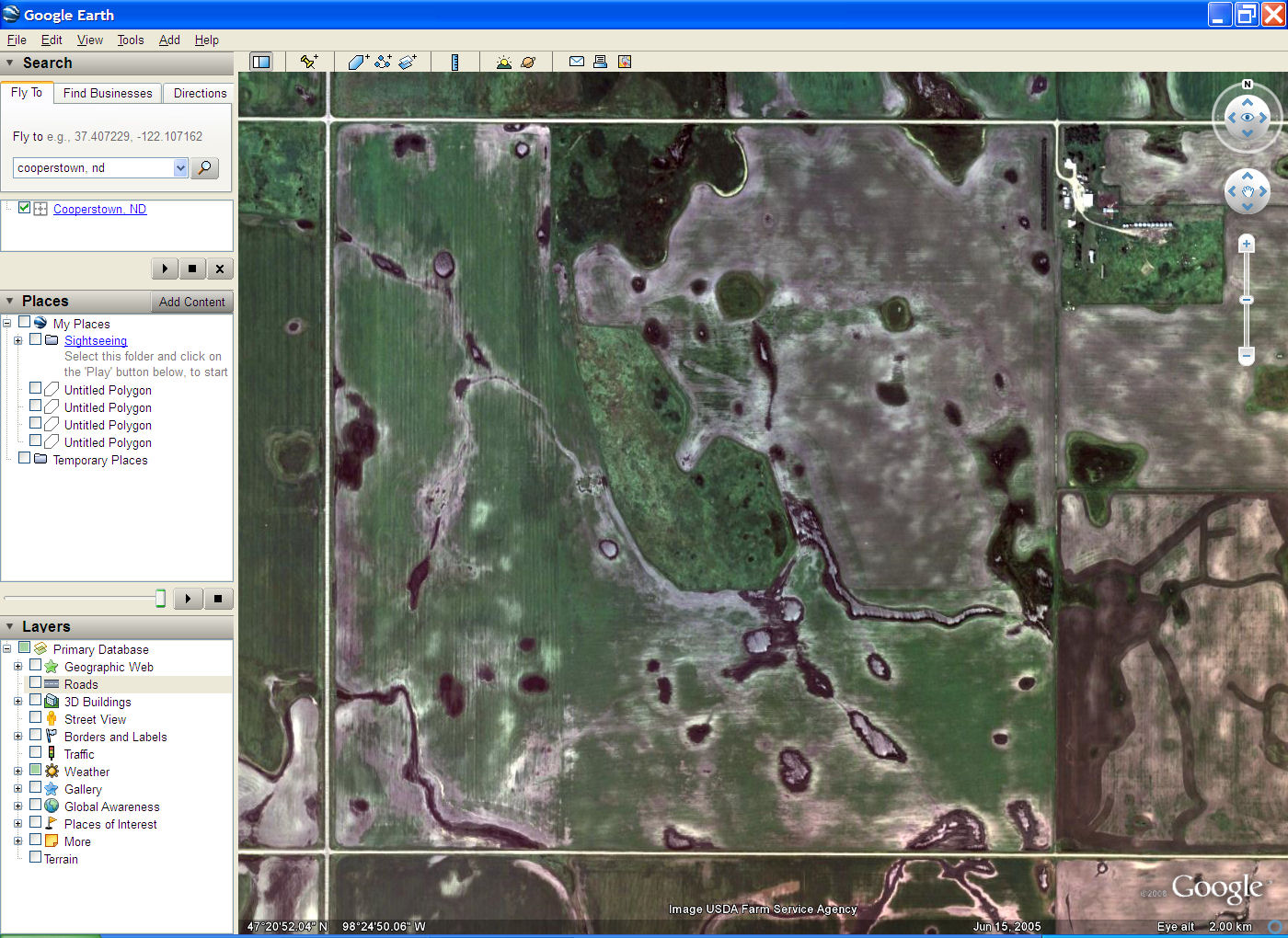The width and height of the screenshot is (1288, 938).
Task: Open the Add menu
Action: click(169, 40)
